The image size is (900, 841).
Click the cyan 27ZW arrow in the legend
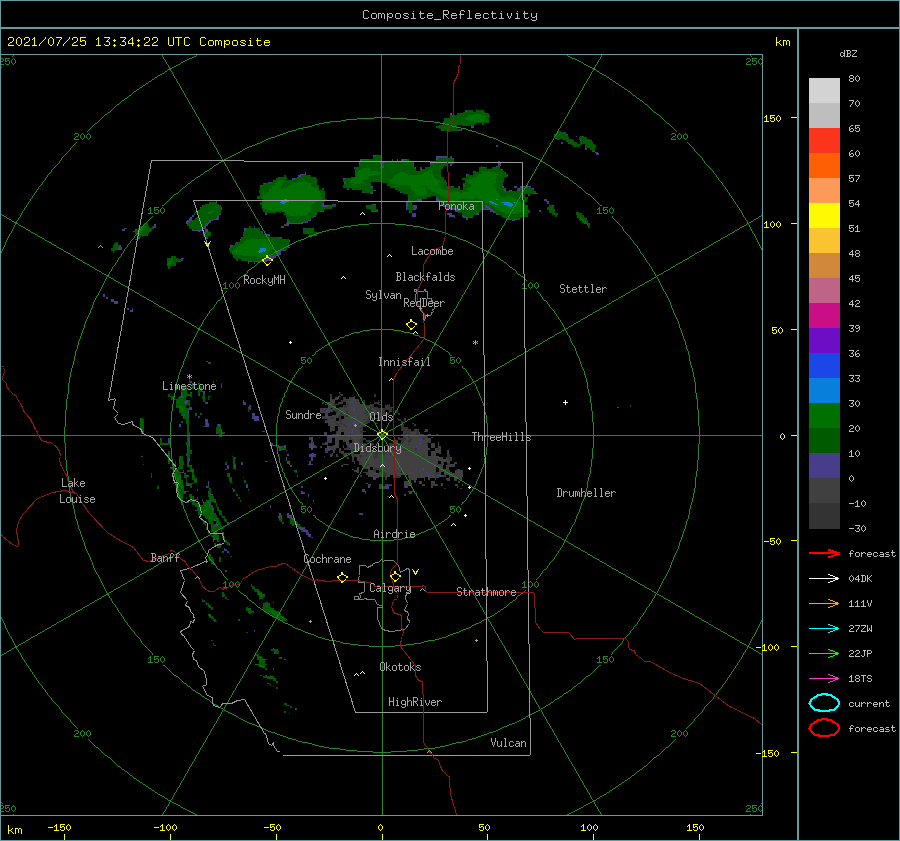pos(824,629)
